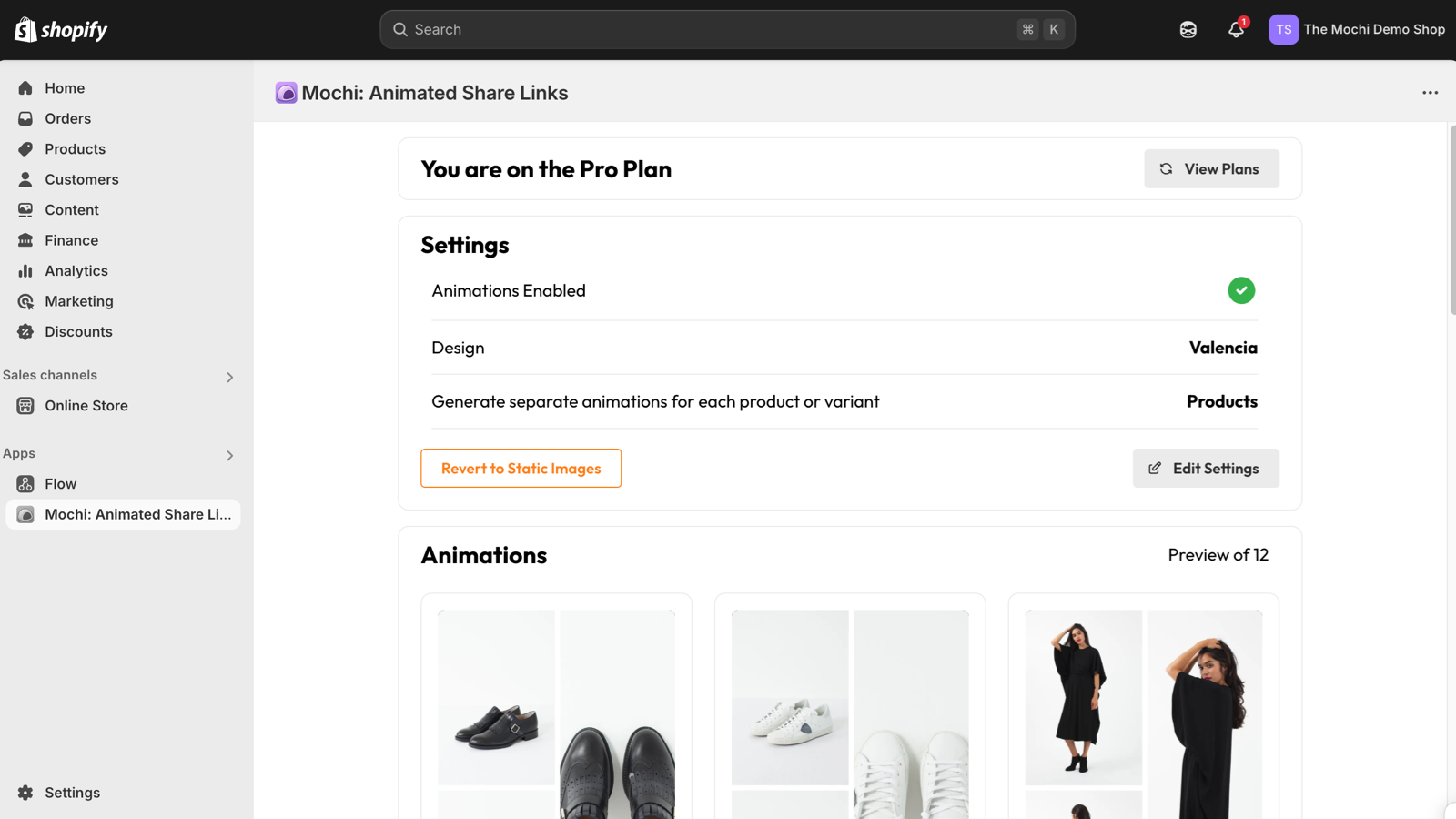
Task: Expand the Sales channels chevron
Action: pyautogui.click(x=229, y=377)
